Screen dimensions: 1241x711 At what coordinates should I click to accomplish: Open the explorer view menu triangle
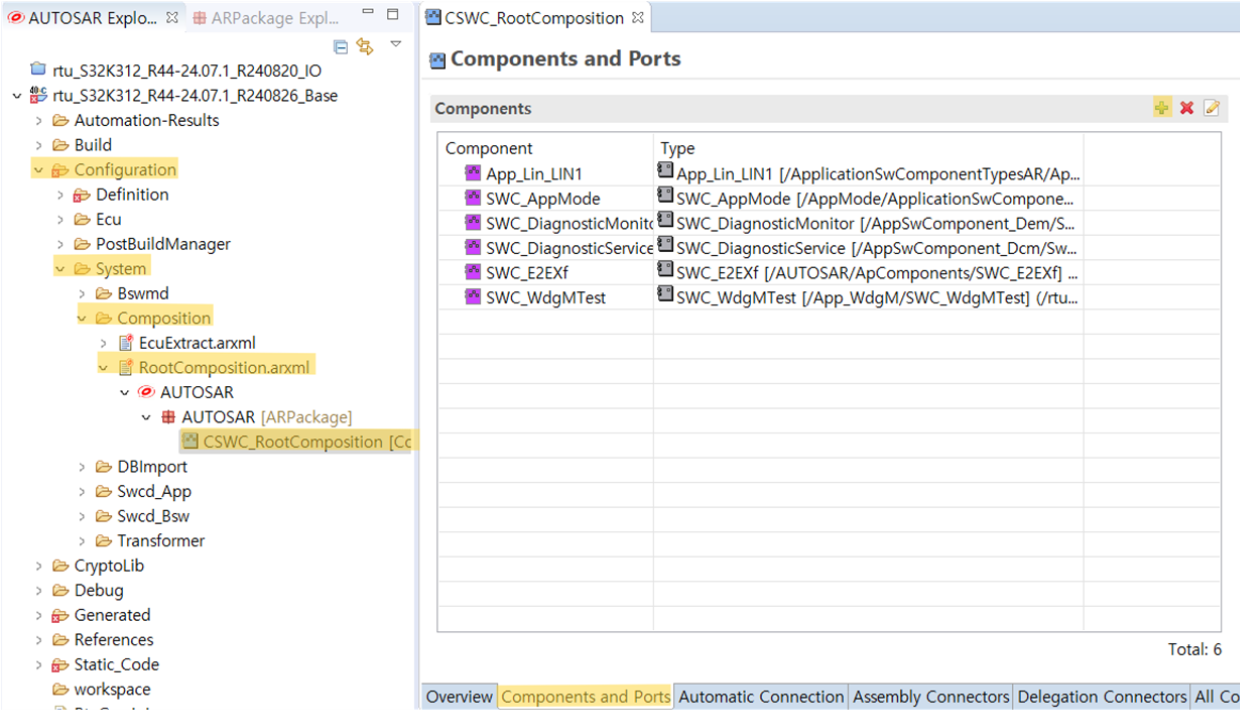(396, 44)
